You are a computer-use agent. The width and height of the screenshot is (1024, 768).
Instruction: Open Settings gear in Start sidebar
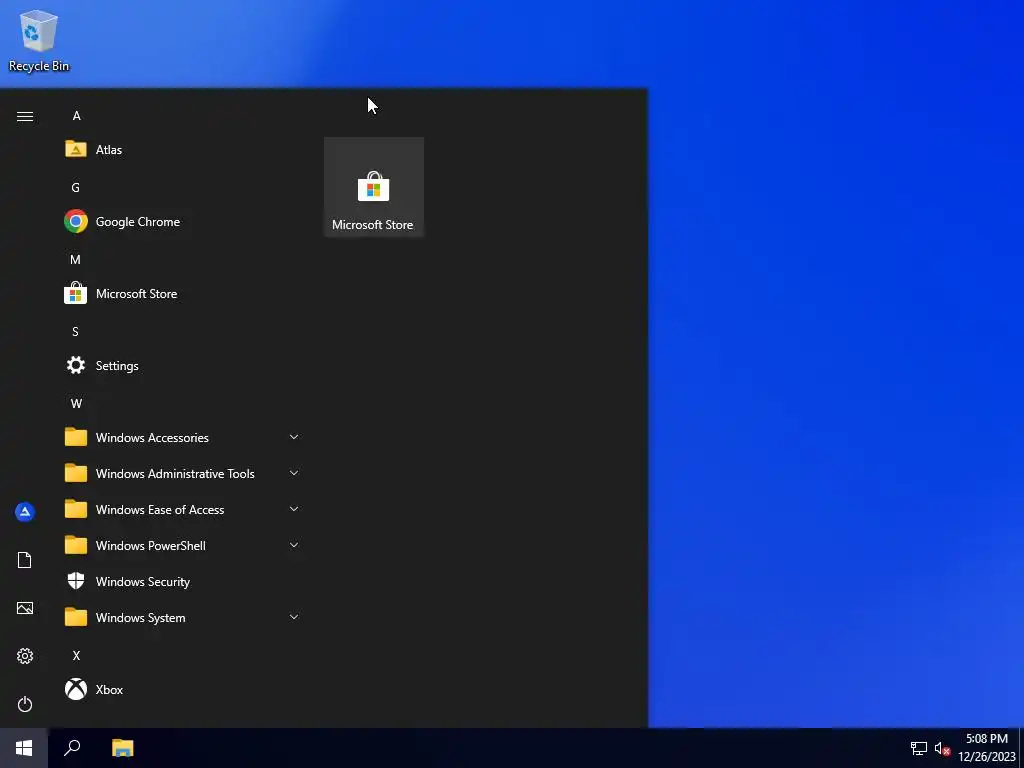[x=25, y=656]
